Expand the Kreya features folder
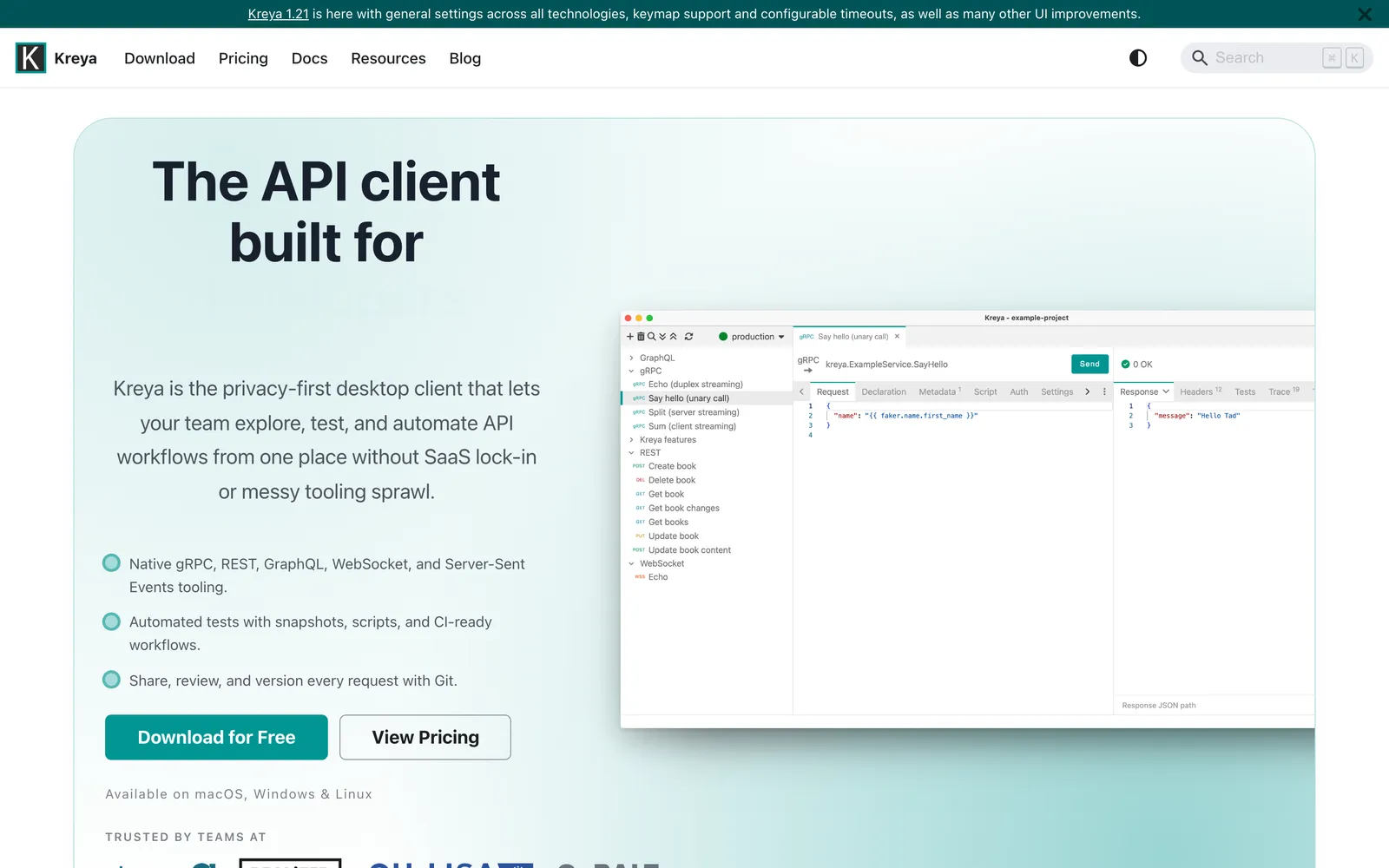1389x868 pixels. click(x=631, y=440)
